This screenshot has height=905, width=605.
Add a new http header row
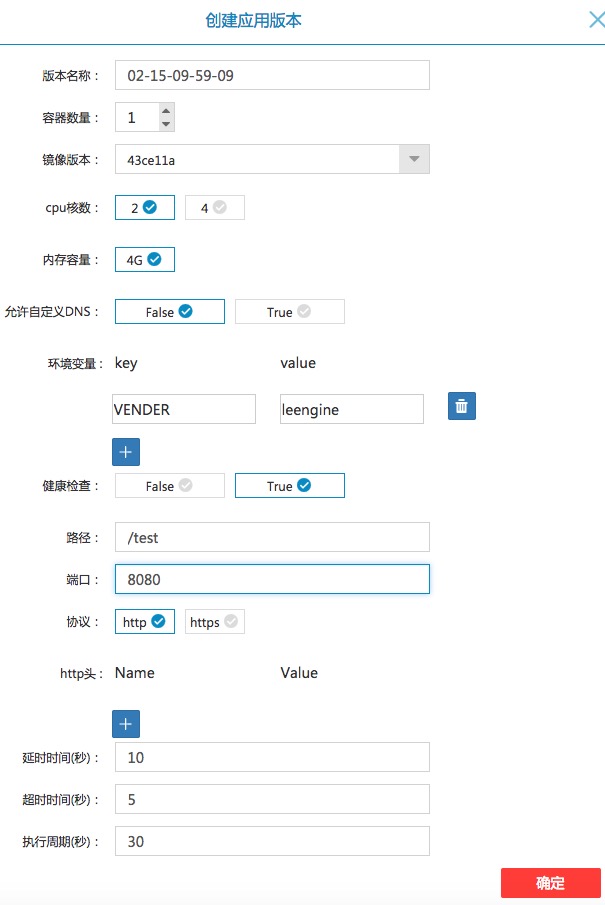point(125,723)
